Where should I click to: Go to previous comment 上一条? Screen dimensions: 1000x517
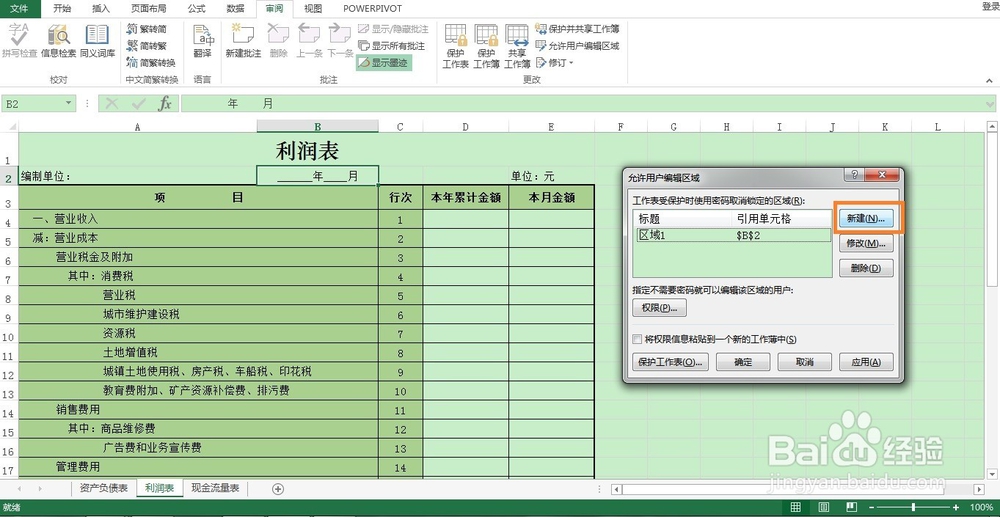[309, 41]
